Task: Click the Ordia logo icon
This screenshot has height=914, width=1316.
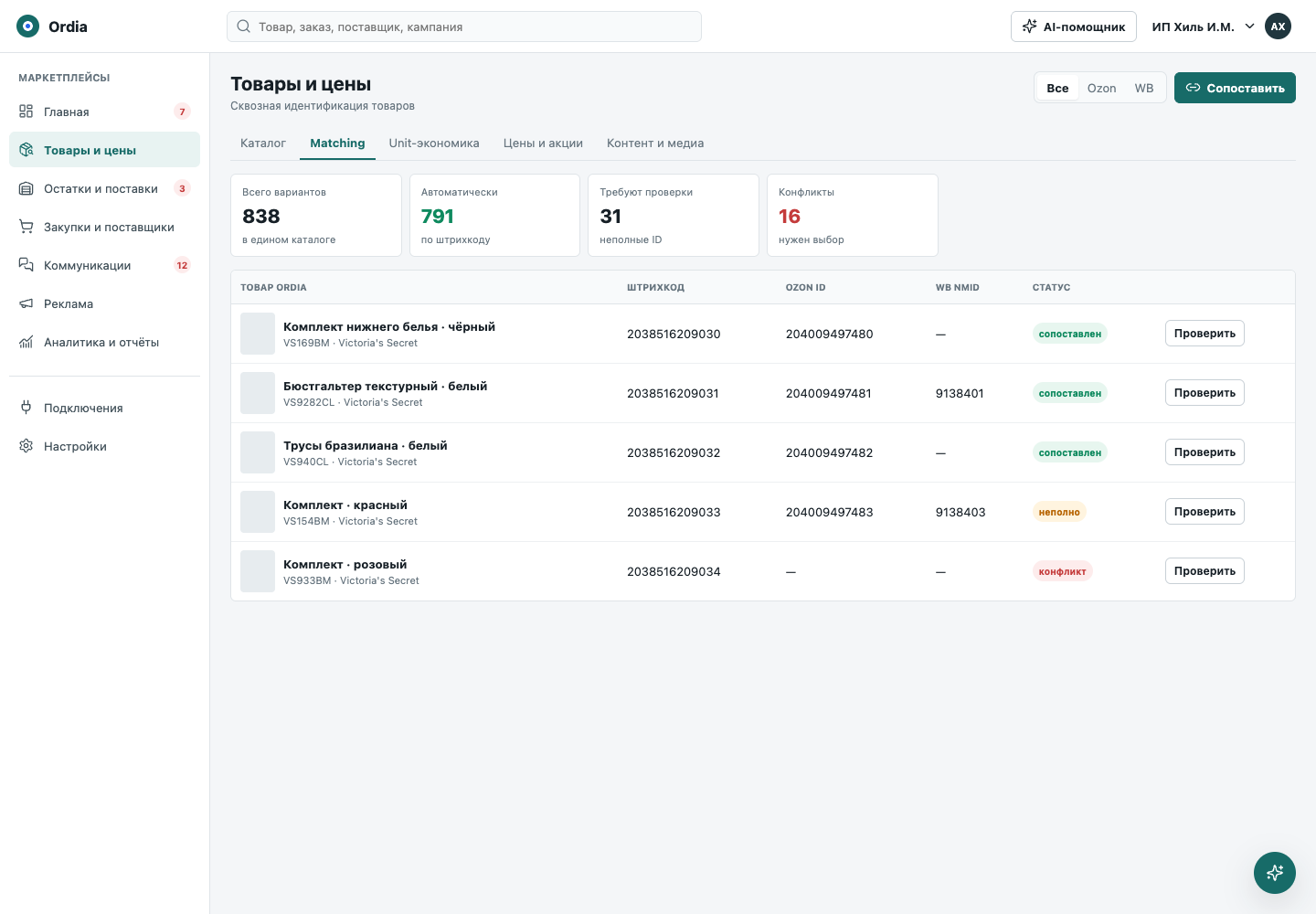Action: click(x=27, y=27)
